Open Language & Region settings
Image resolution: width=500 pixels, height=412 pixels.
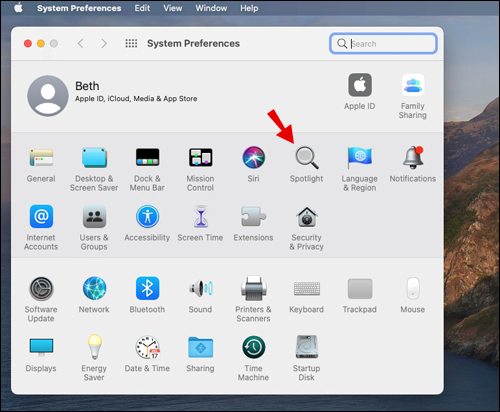click(x=360, y=157)
